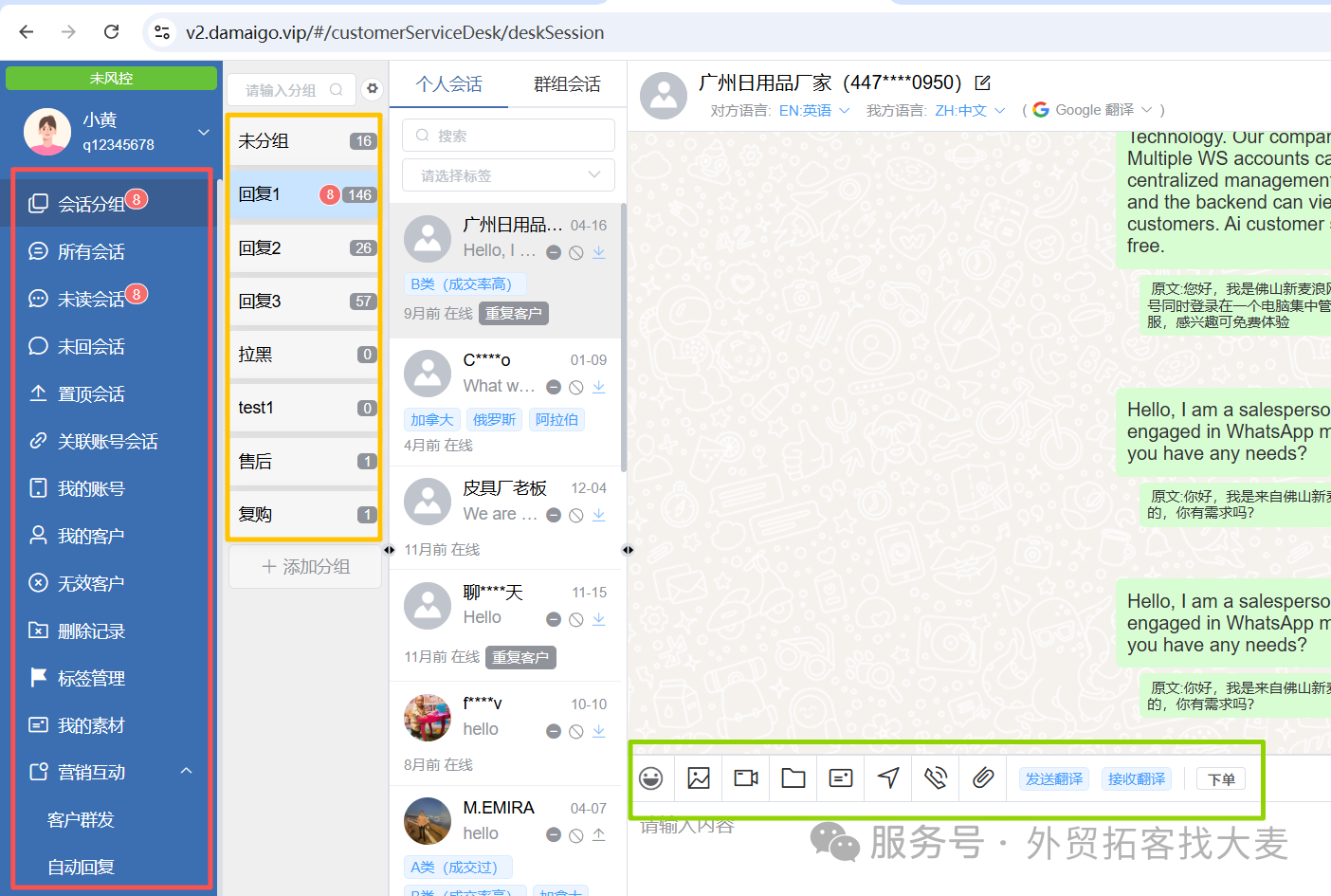Open 我的账号 in sidebar
This screenshot has width=1331, height=896.
pos(112,488)
